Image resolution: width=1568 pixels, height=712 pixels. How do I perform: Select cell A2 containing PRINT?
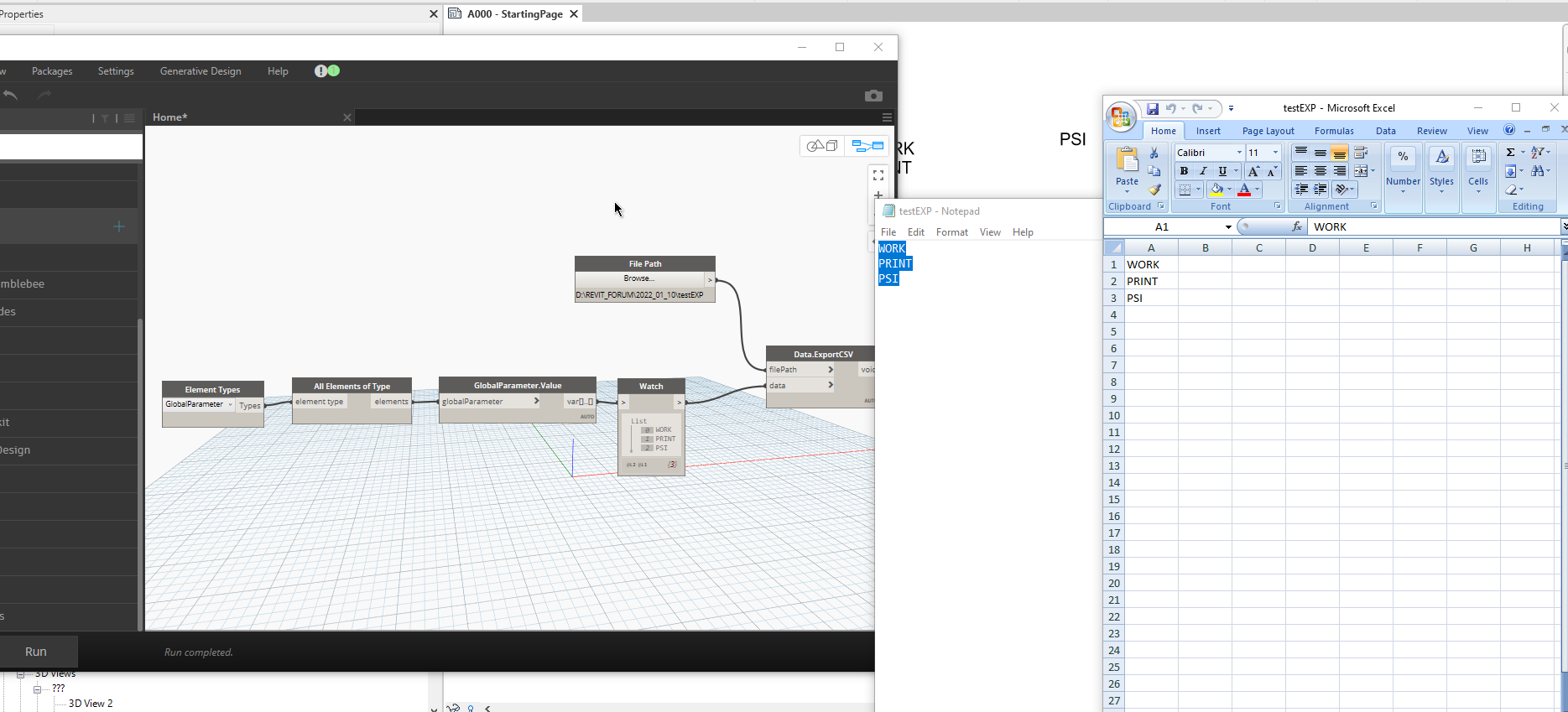1150,281
